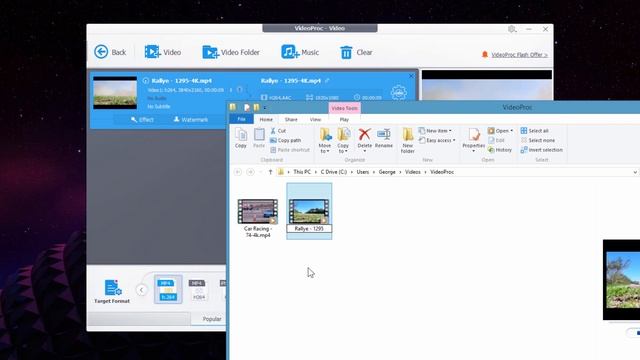The height and width of the screenshot is (360, 640).
Task: Click Paste shortcut in ribbon
Action: [290, 150]
